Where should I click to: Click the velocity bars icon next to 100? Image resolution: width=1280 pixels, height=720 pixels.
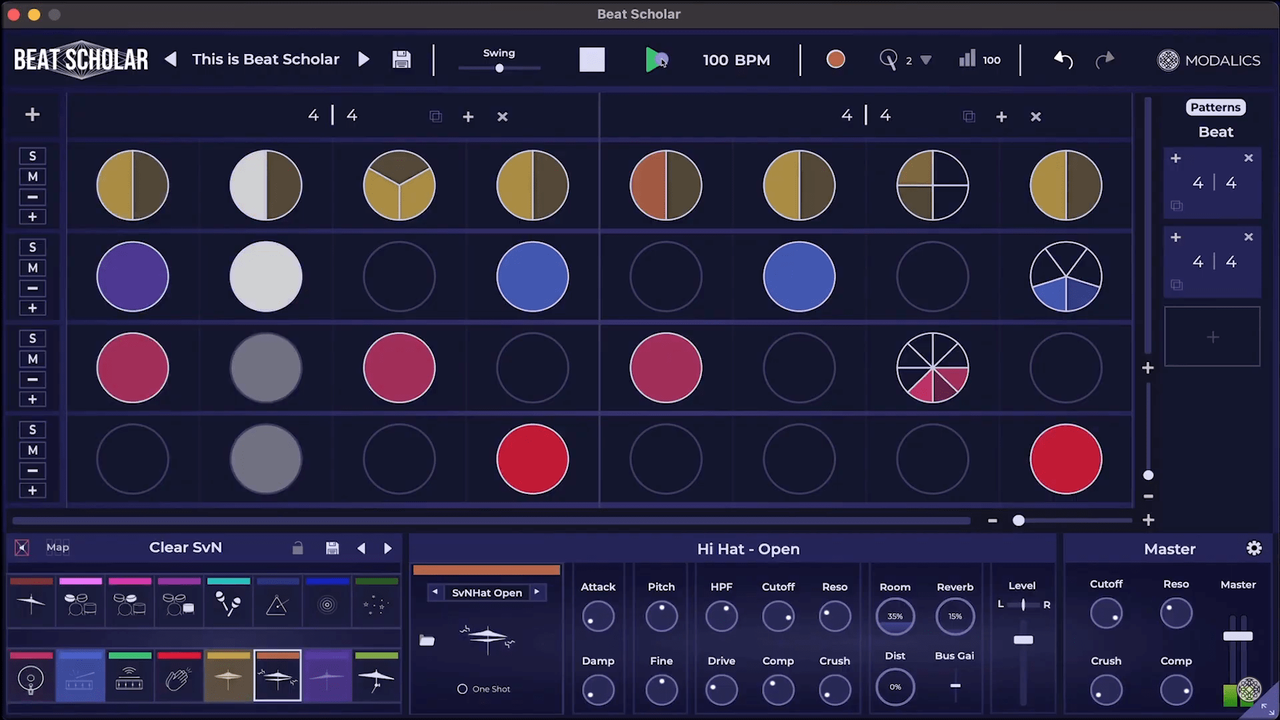coord(967,59)
